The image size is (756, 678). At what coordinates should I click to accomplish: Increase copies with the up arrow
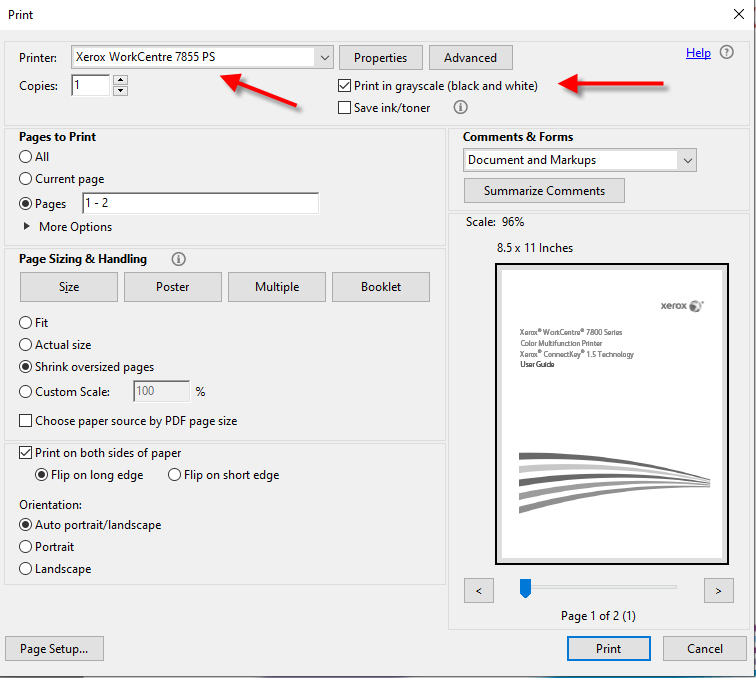[x=120, y=80]
